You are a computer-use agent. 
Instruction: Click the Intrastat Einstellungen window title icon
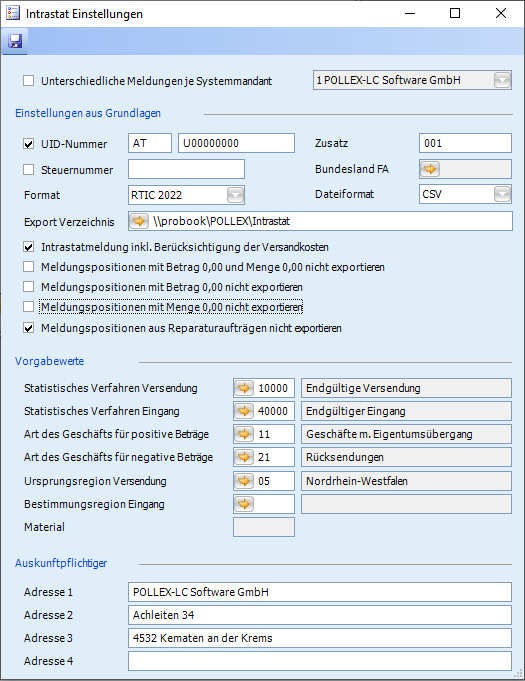click(x=13, y=13)
